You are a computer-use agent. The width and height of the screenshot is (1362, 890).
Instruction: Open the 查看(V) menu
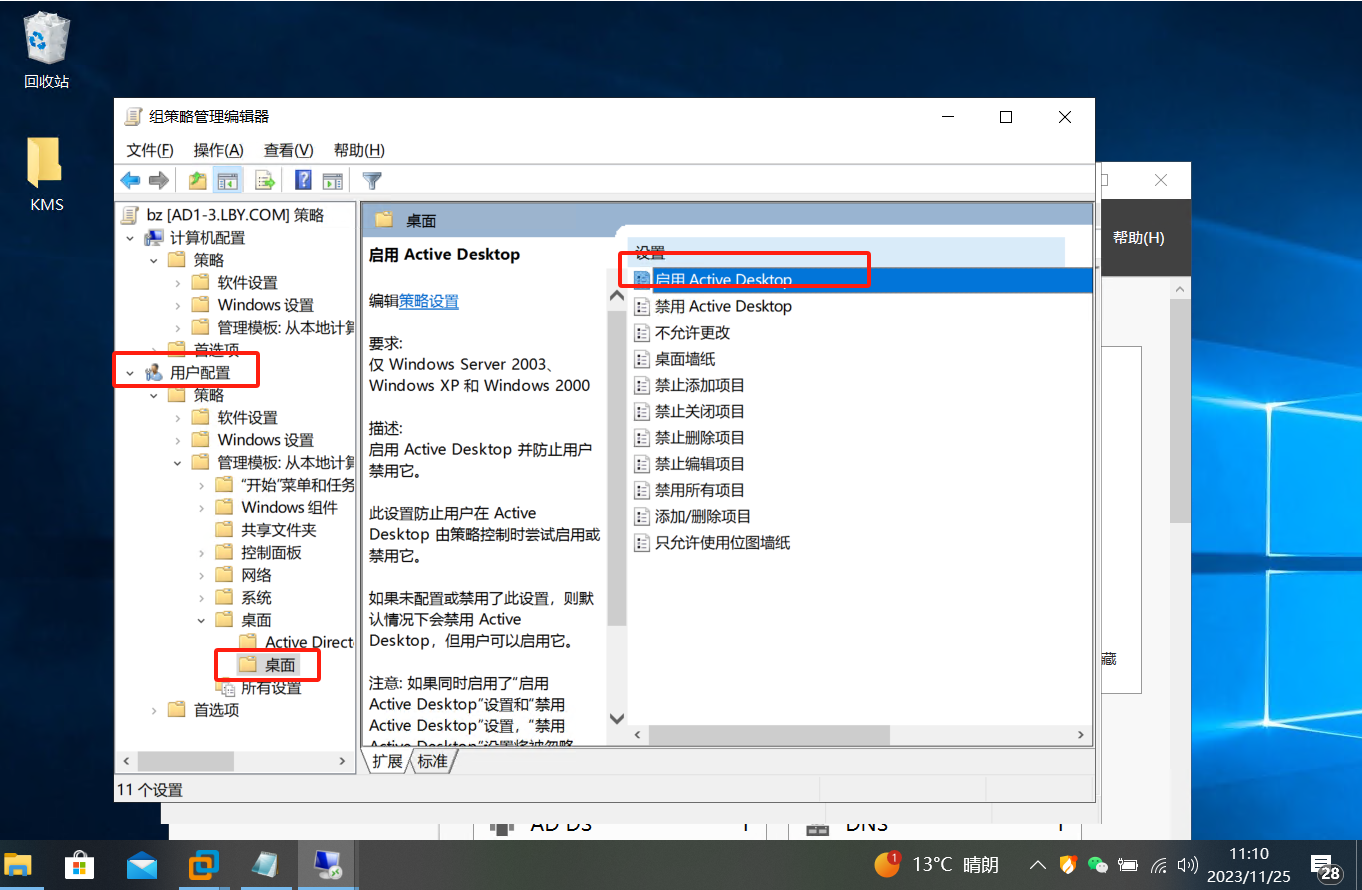288,150
